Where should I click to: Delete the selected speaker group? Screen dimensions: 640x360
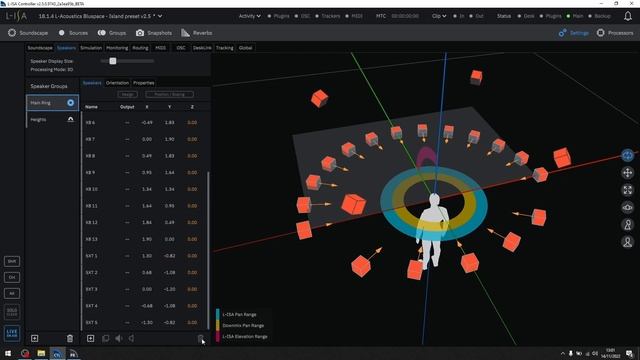tap(70, 338)
